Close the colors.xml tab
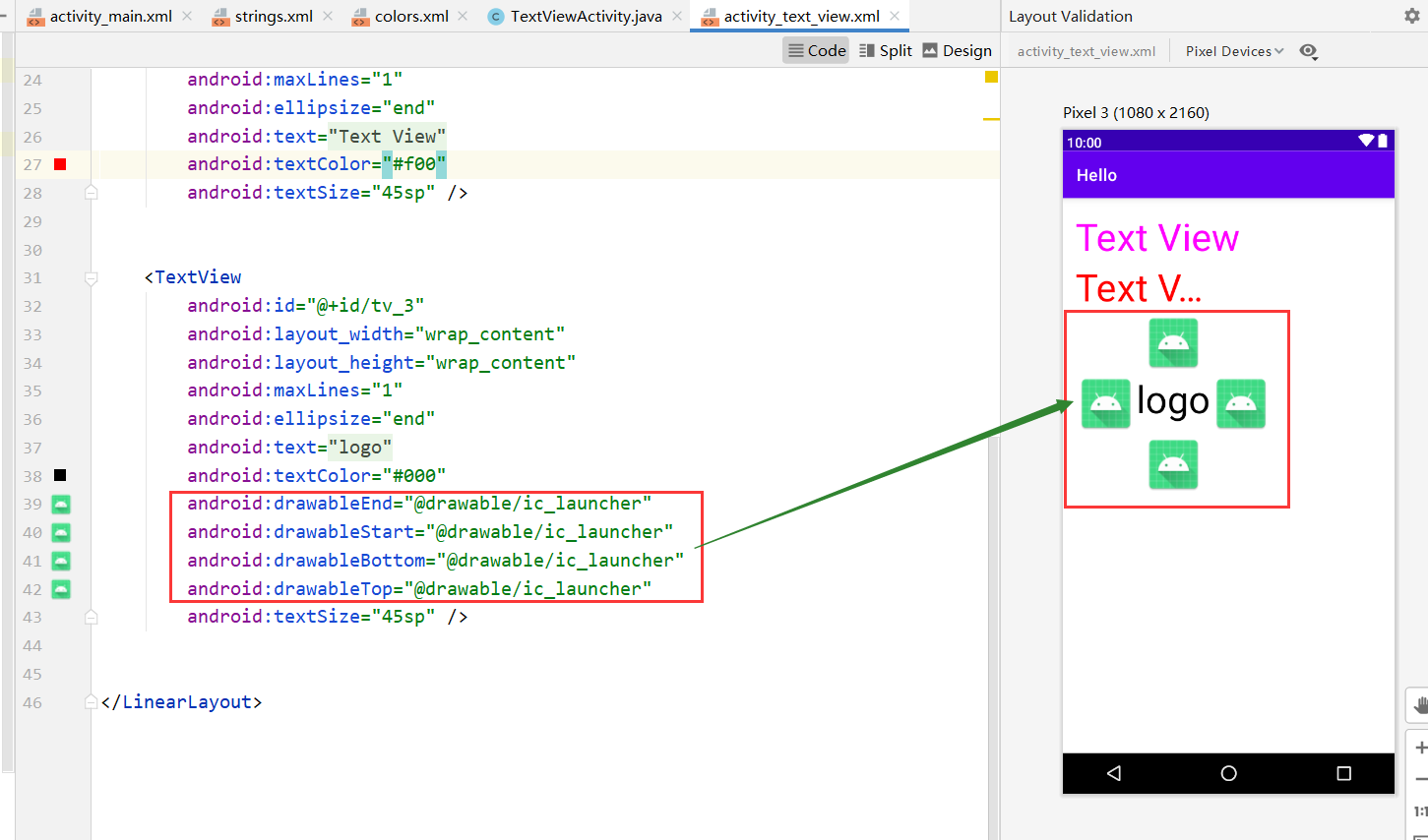This screenshot has width=1428, height=840. (x=463, y=16)
